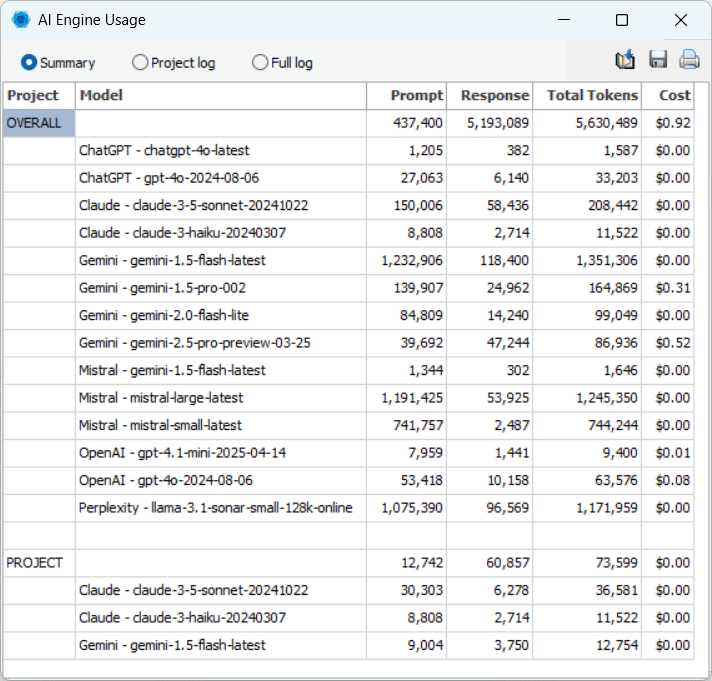Click the Prompt column header

pyautogui.click(x=406, y=95)
